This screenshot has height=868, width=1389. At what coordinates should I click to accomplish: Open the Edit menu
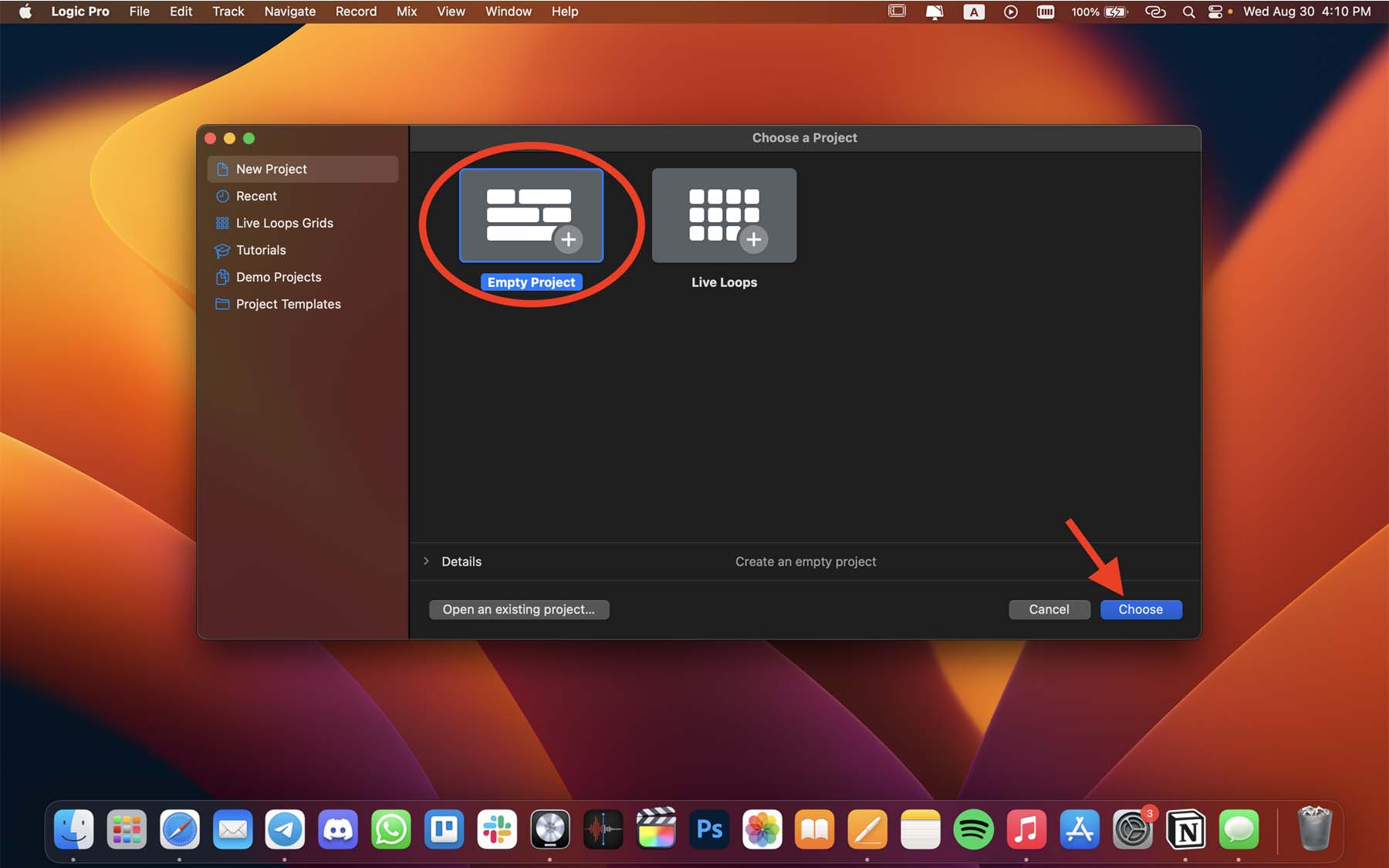click(181, 12)
